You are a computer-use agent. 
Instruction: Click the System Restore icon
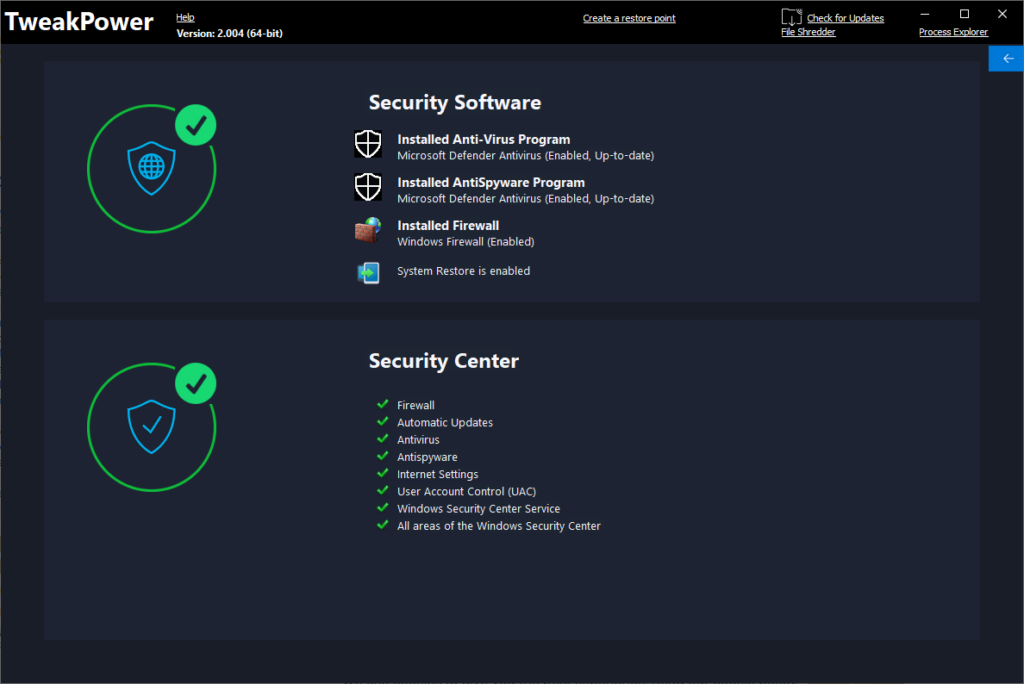coord(368,272)
